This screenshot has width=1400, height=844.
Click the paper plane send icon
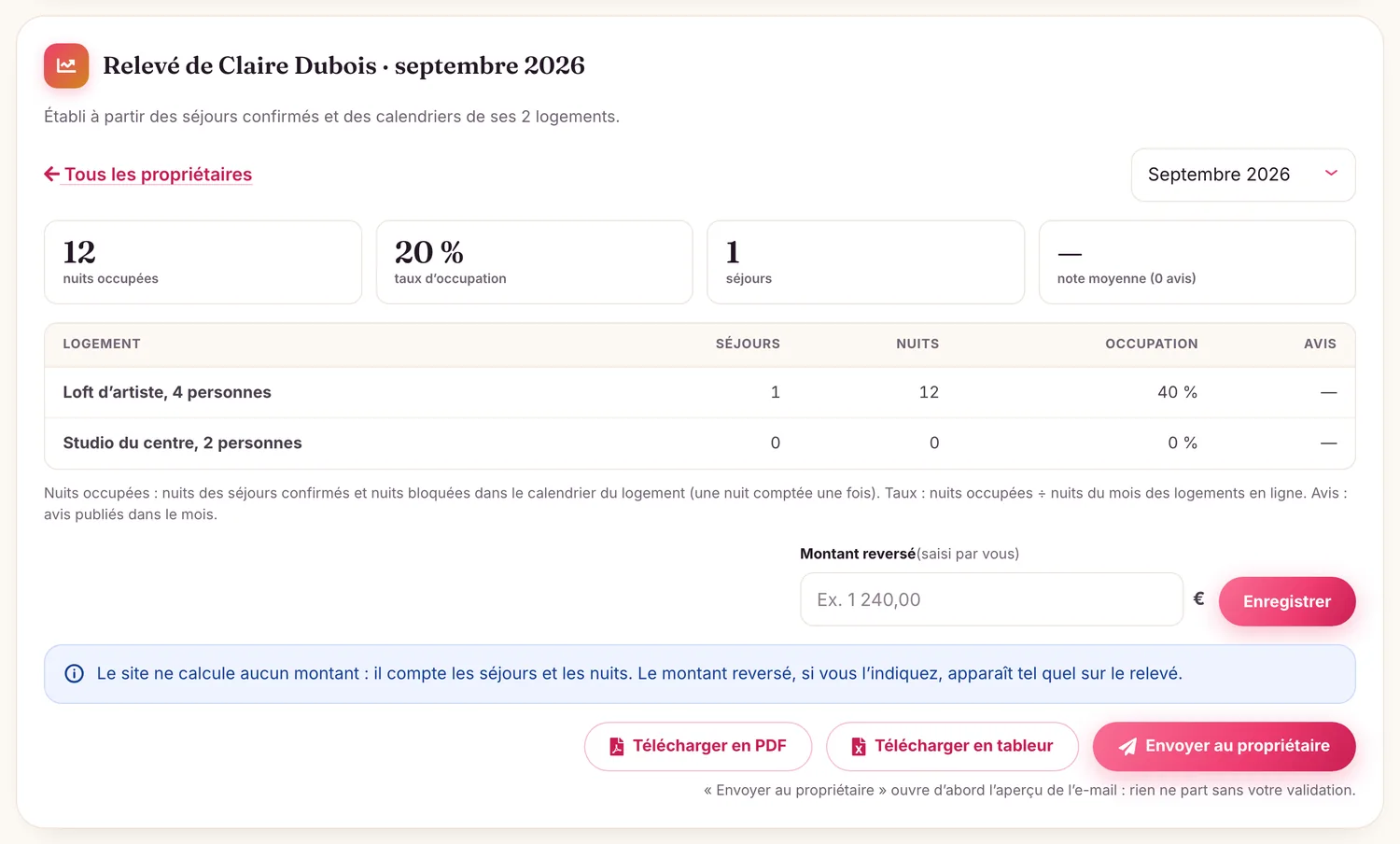1127,746
